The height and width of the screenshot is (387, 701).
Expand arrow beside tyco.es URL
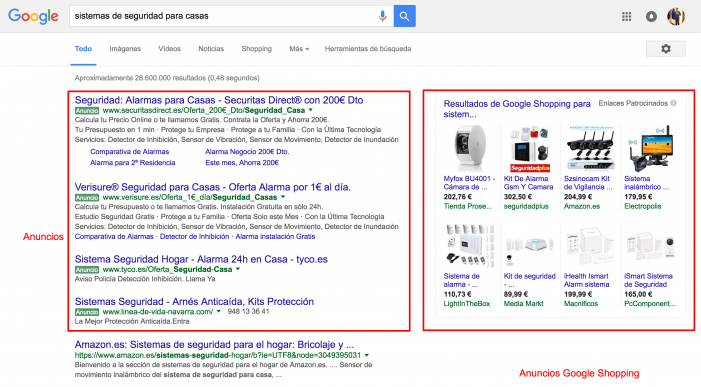[x=238, y=269]
